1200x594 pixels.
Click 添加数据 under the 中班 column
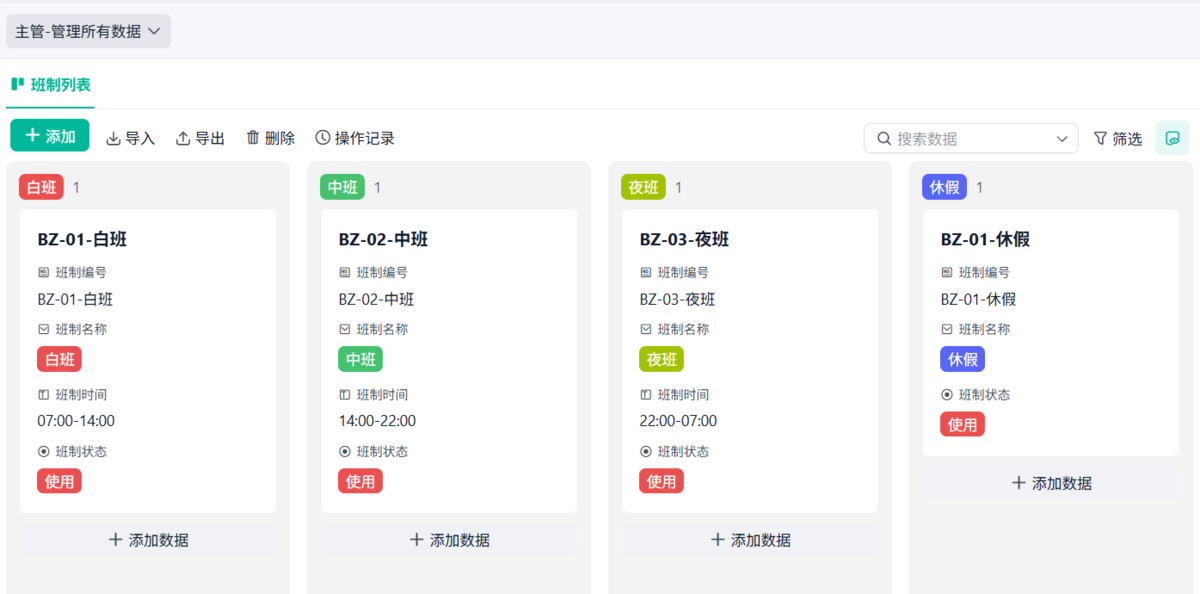(449, 540)
